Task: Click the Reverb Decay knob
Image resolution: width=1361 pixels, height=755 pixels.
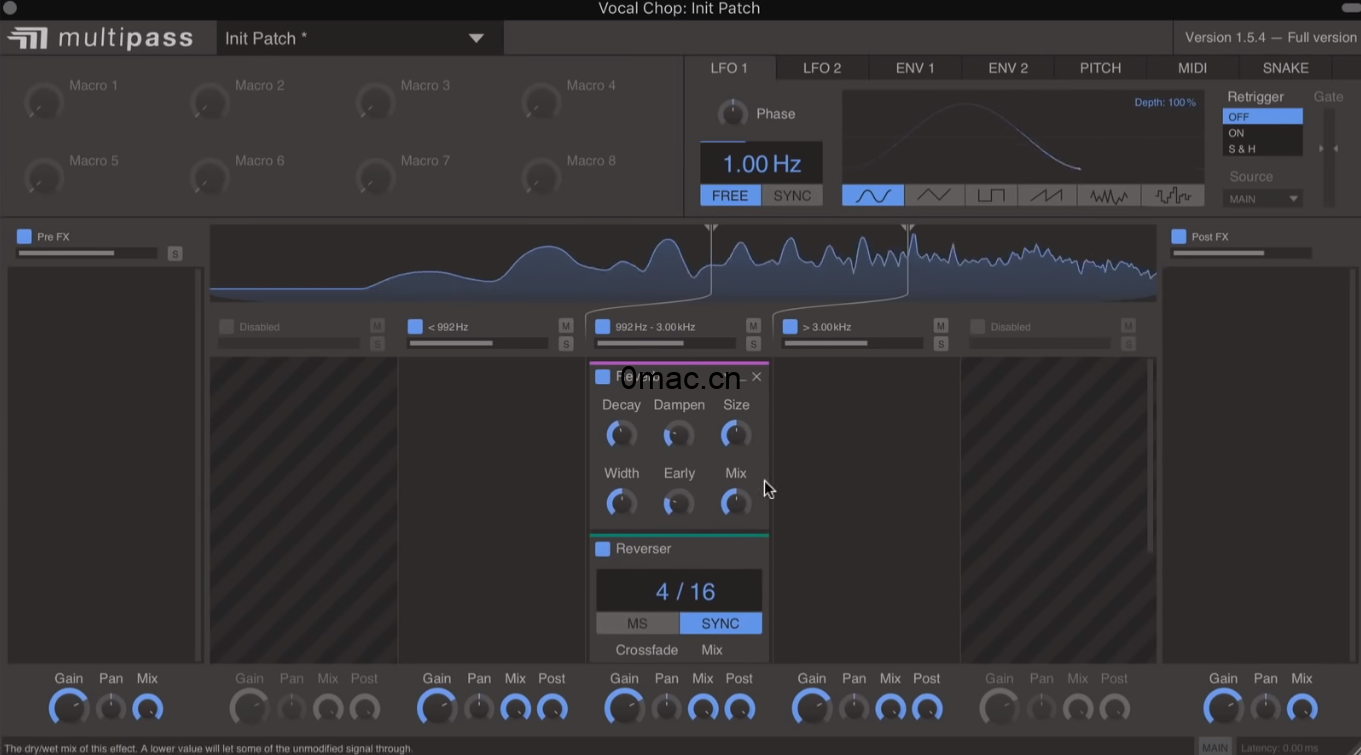Action: pyautogui.click(x=621, y=434)
